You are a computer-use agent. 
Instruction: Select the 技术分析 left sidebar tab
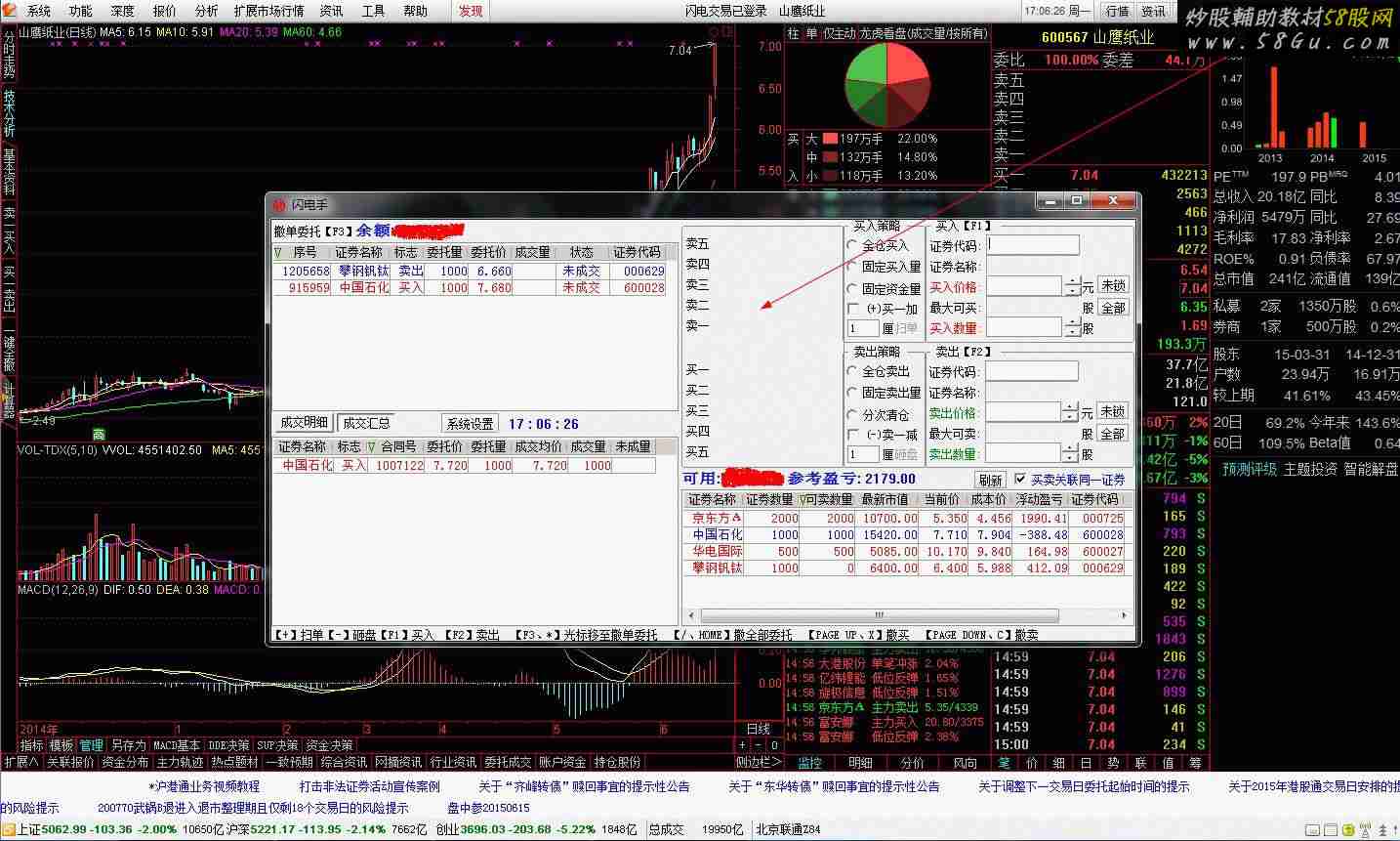pyautogui.click(x=9, y=114)
